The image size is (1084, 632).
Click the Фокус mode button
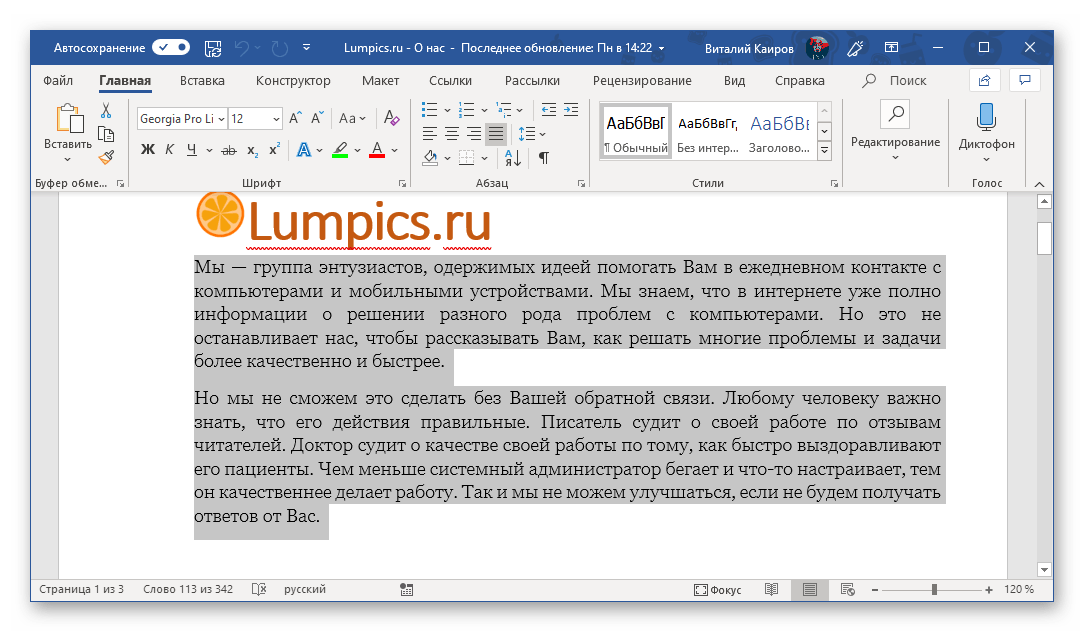coord(719,590)
